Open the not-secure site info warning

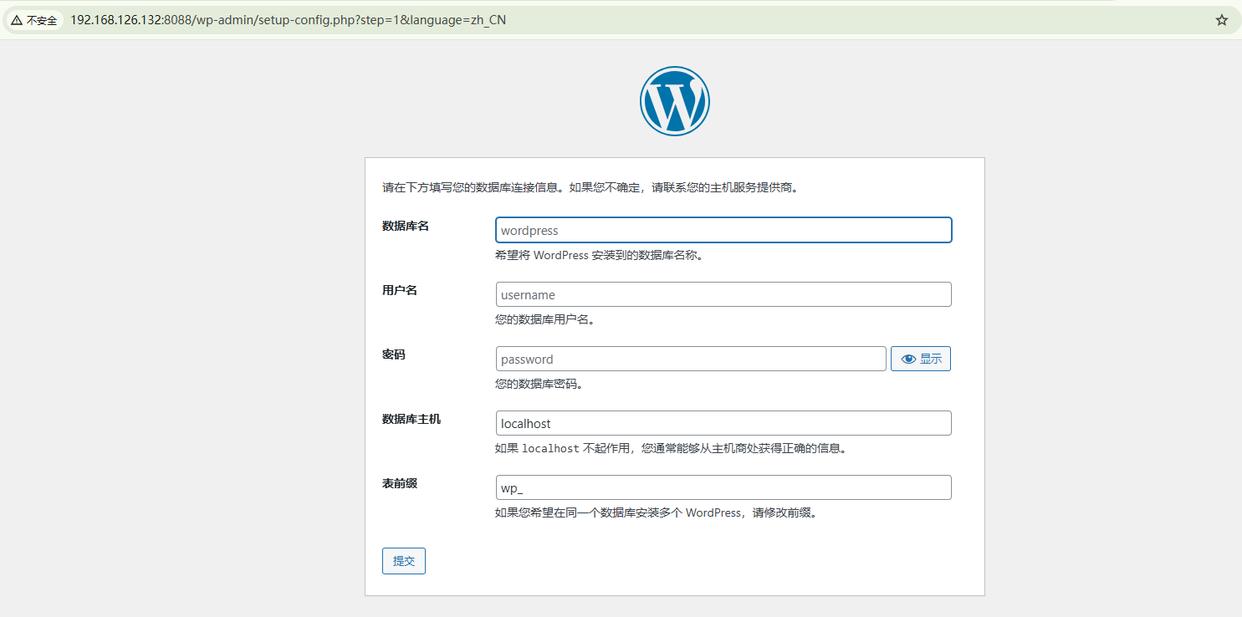(x=35, y=20)
